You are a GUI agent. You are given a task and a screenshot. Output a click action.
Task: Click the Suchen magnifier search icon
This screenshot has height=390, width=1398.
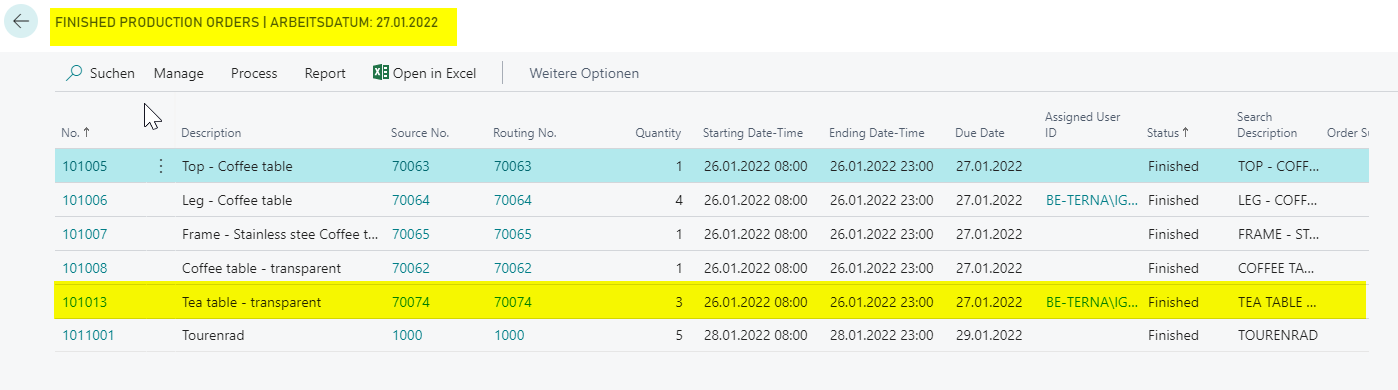(x=74, y=73)
